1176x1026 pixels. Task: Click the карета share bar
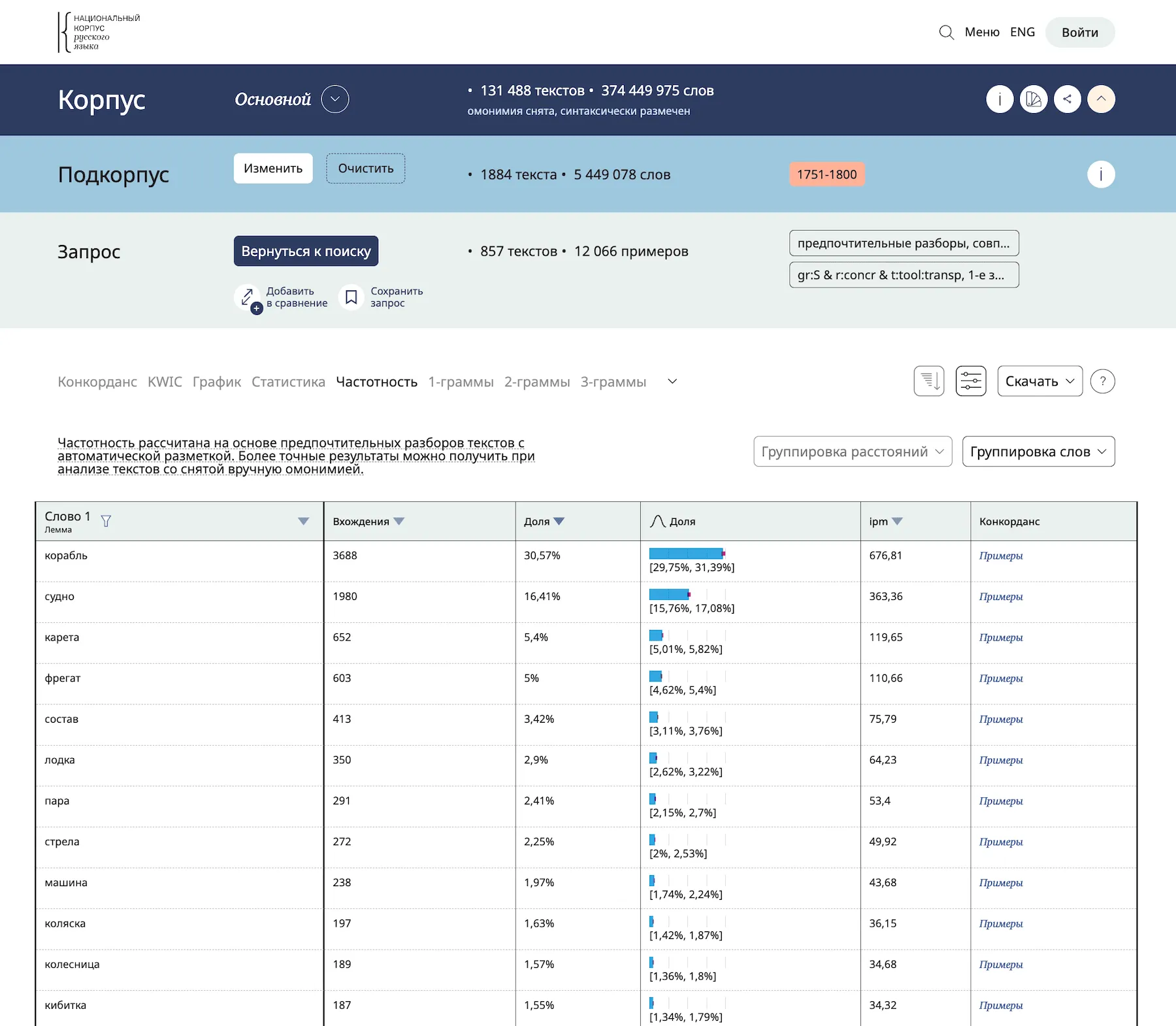click(656, 635)
